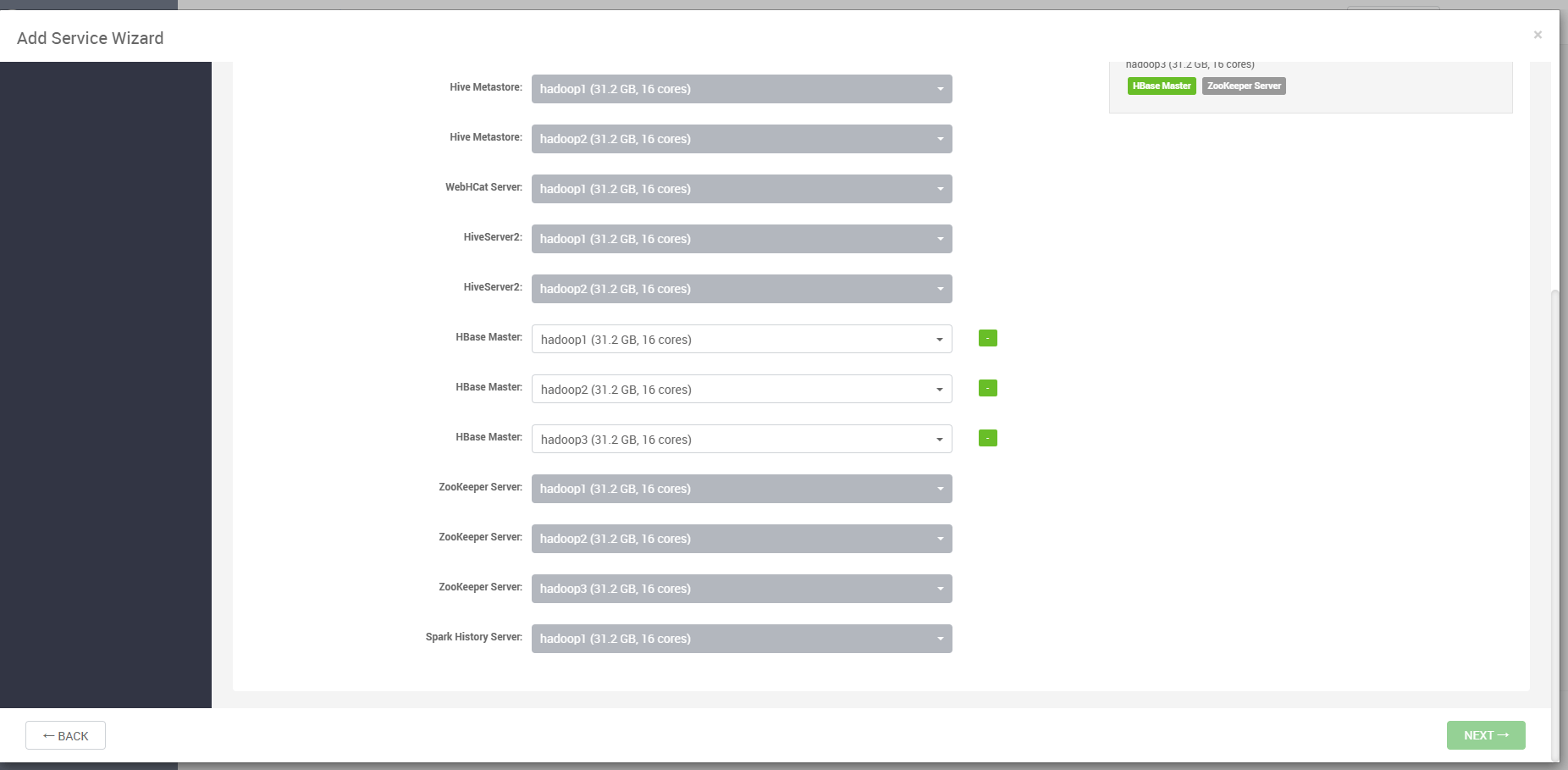Click the WebHCat Server host dropdown
1568x770 pixels.
(741, 189)
